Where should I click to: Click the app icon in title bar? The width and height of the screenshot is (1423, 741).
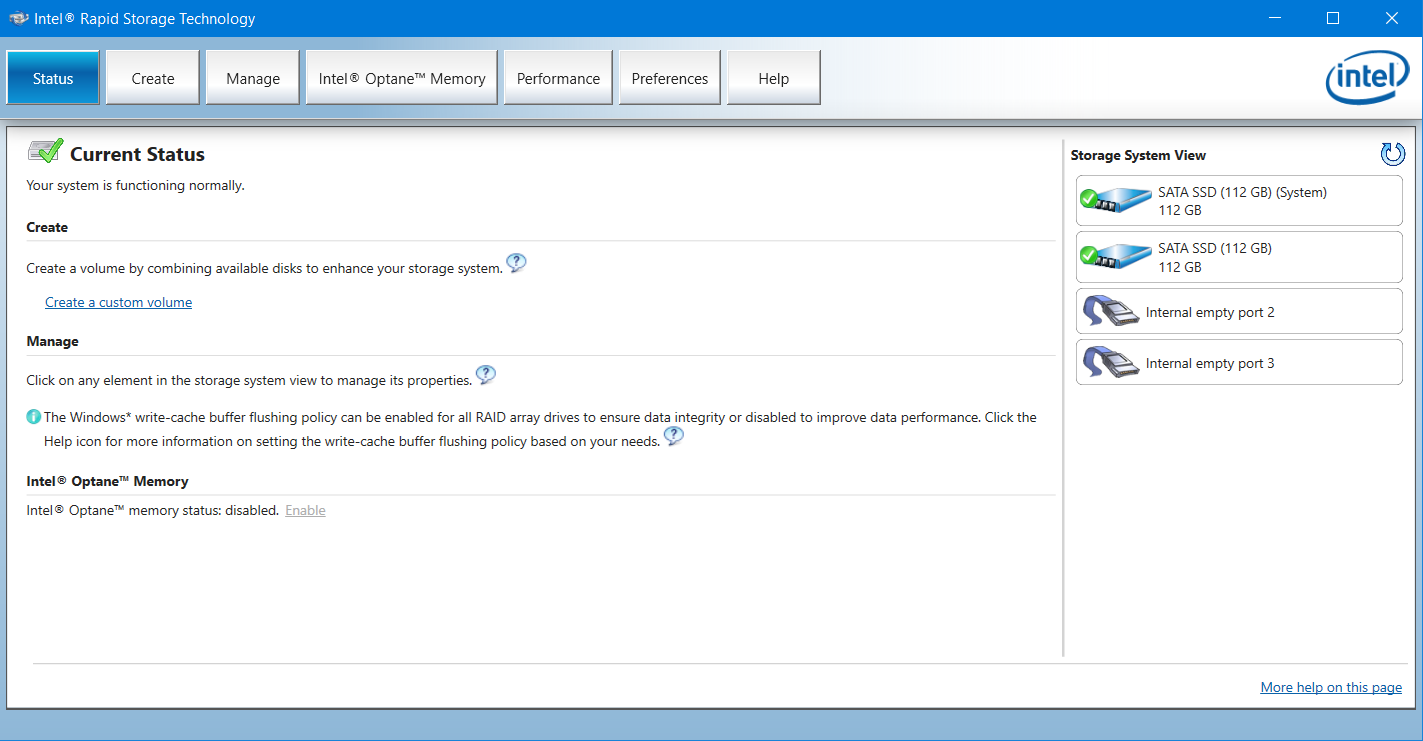pyautogui.click(x=18, y=18)
